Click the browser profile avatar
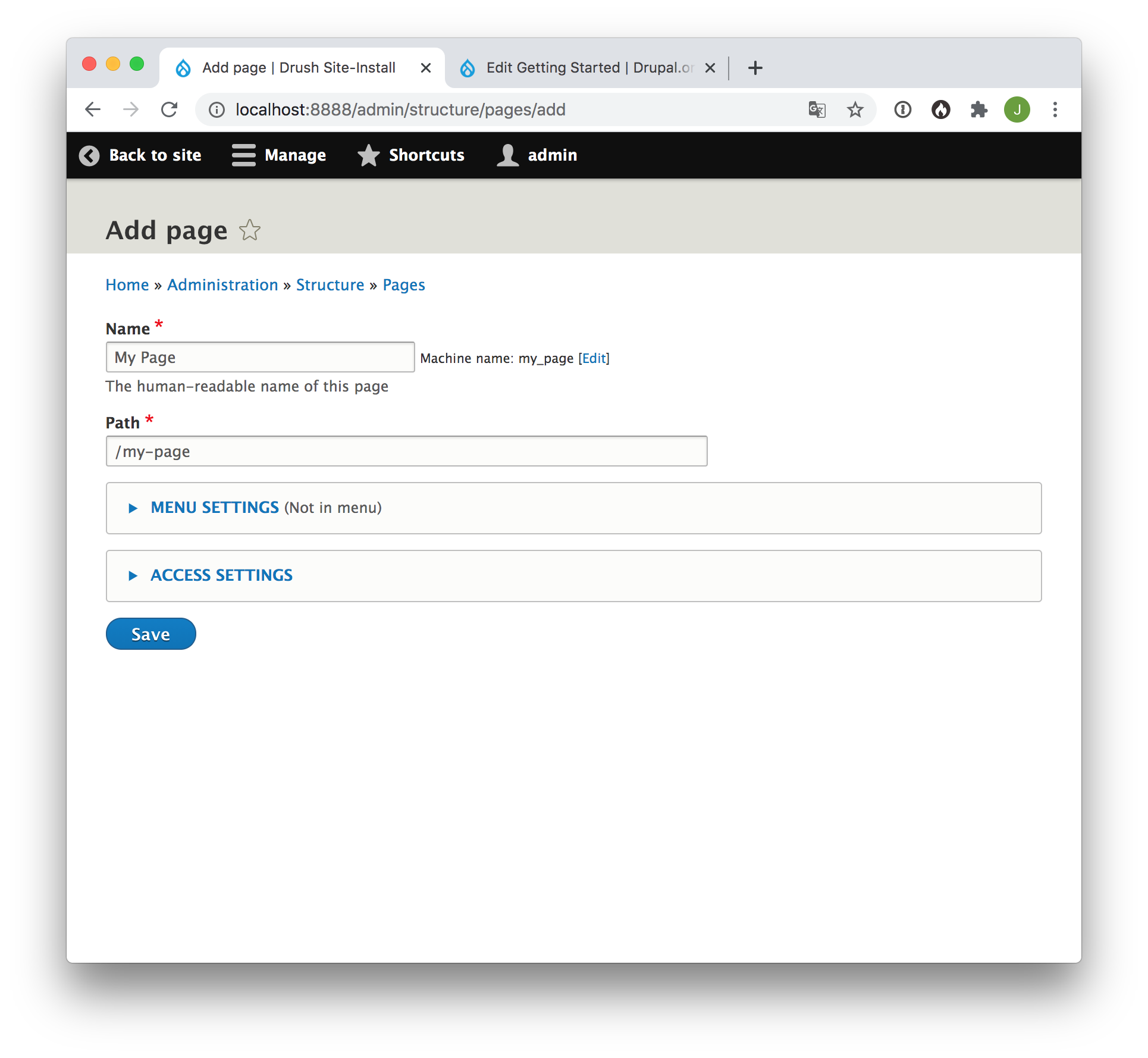The width and height of the screenshot is (1148, 1058). (x=1017, y=109)
